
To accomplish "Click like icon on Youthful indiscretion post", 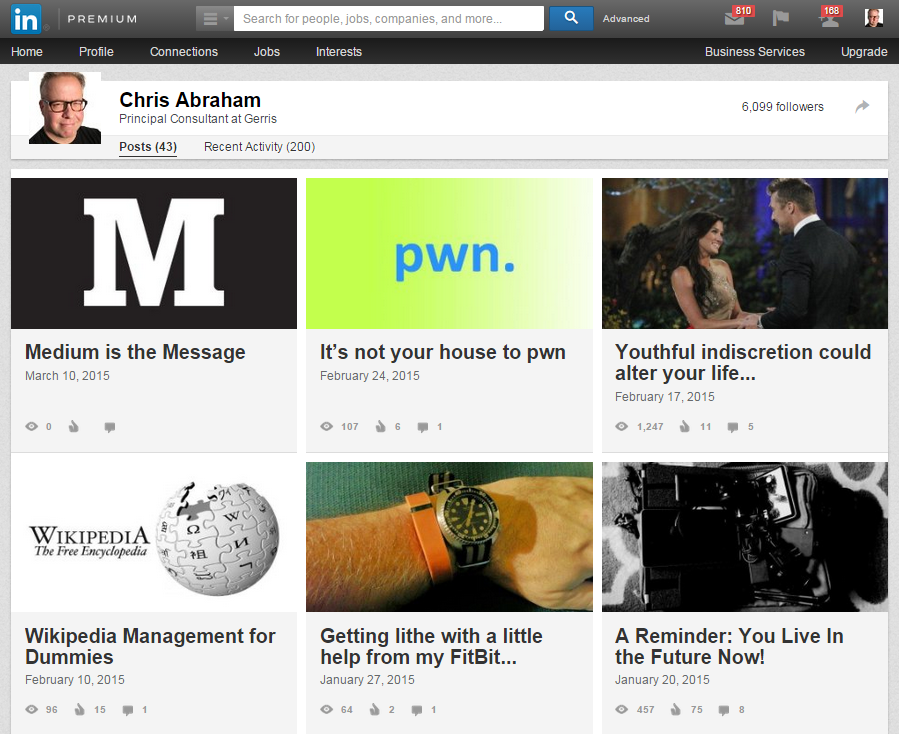I will coord(684,427).
